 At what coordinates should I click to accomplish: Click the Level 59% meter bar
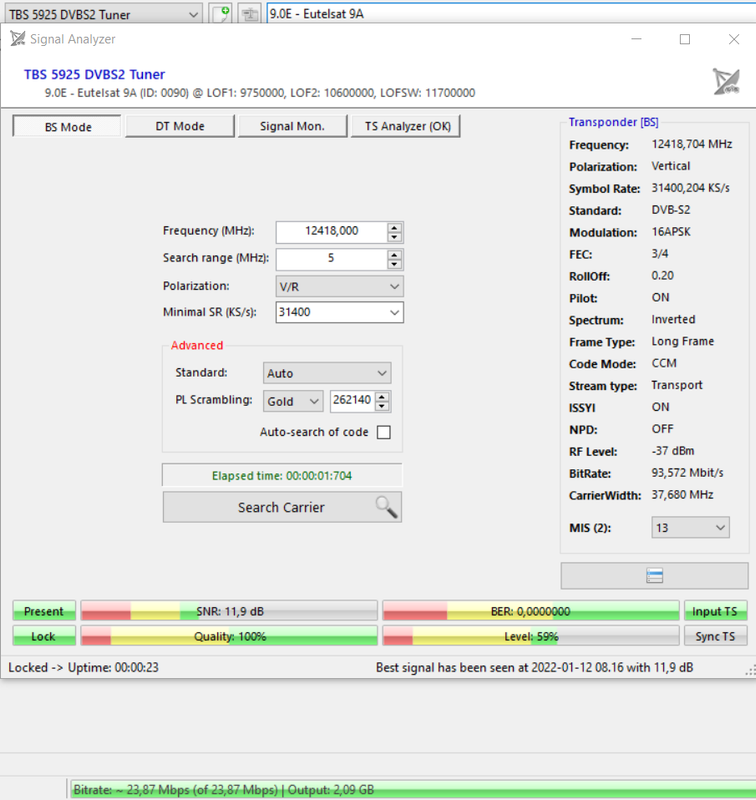(x=531, y=636)
